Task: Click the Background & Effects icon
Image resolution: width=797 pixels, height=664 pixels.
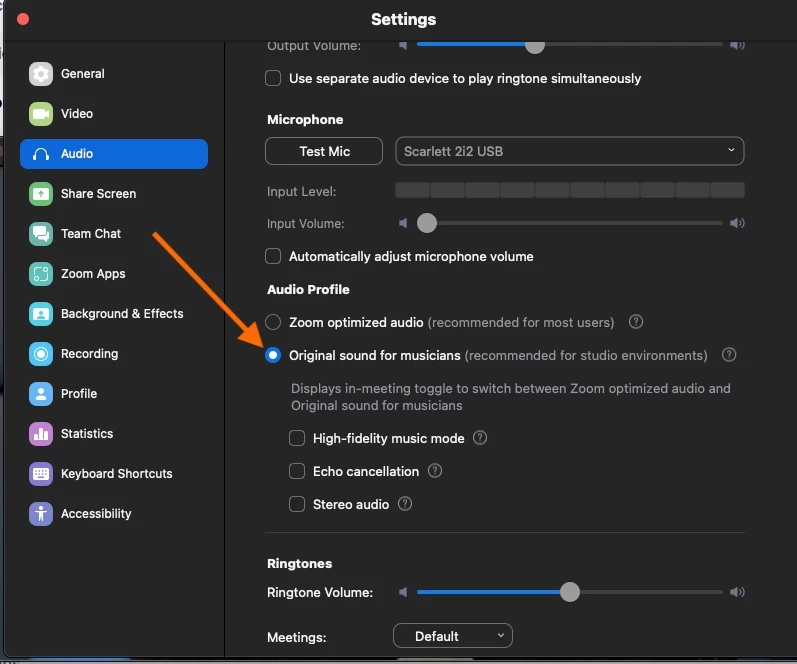Action: [41, 314]
